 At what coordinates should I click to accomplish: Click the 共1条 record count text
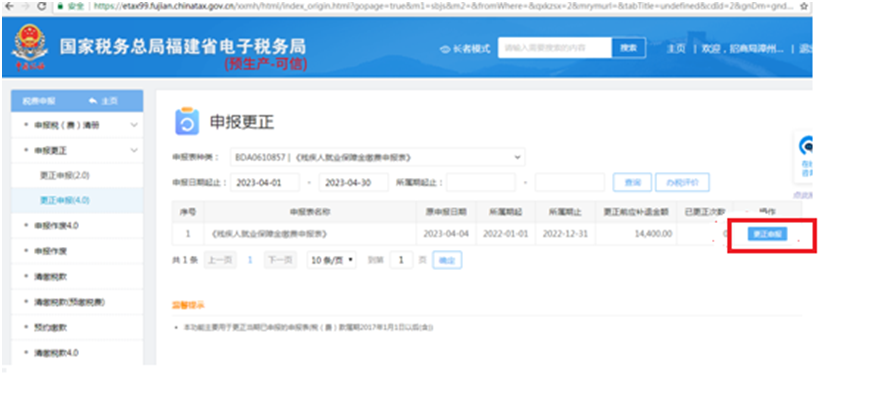[x=186, y=260]
